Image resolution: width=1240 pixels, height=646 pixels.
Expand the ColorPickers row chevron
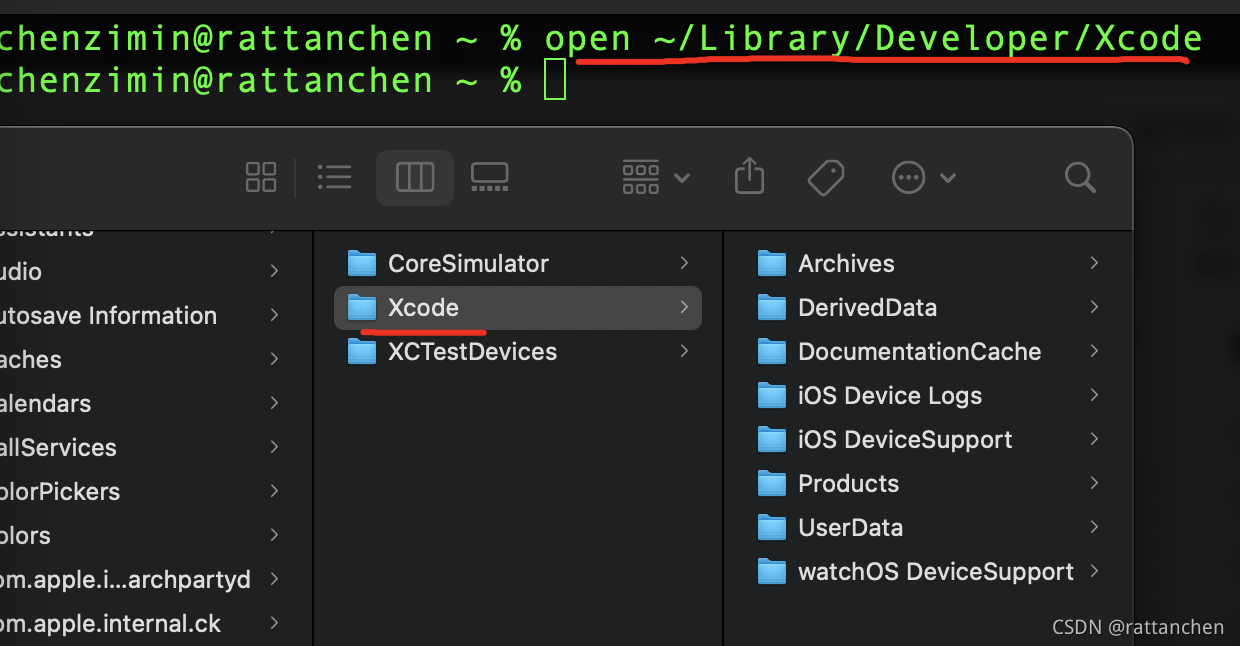[274, 491]
